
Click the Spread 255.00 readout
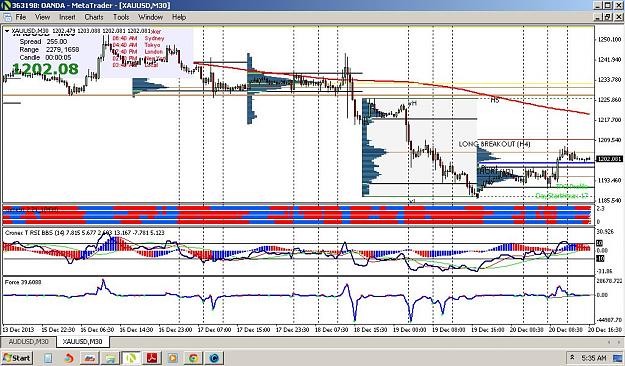(43, 41)
